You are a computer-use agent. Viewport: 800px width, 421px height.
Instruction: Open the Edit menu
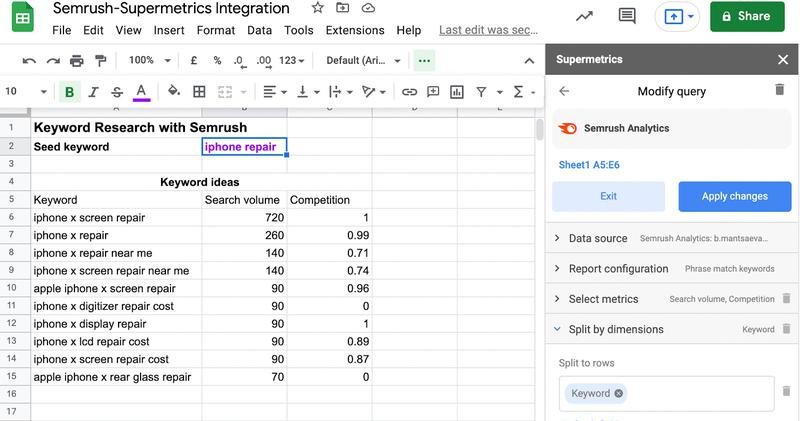click(93, 31)
